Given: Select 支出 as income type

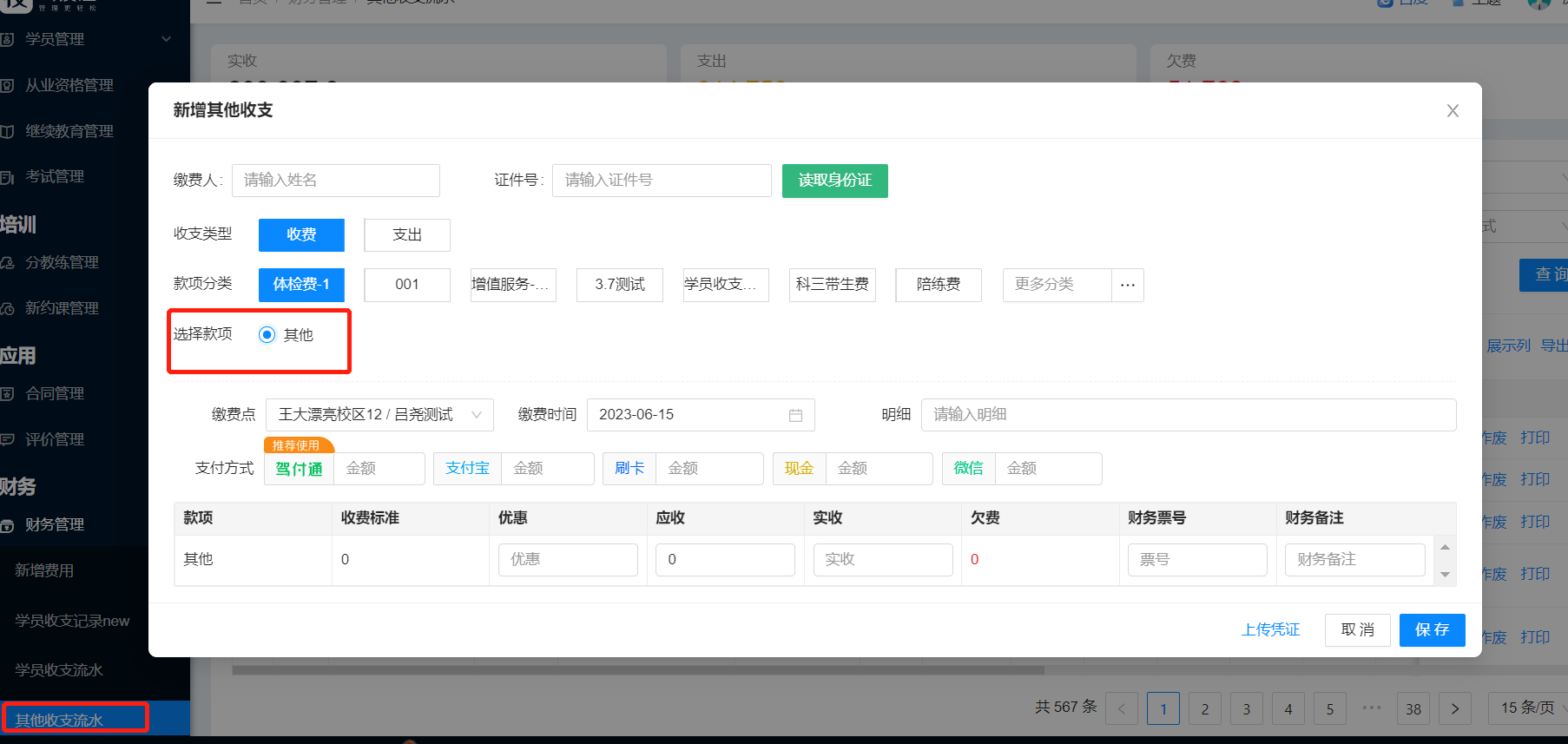Looking at the screenshot, I should [x=407, y=234].
